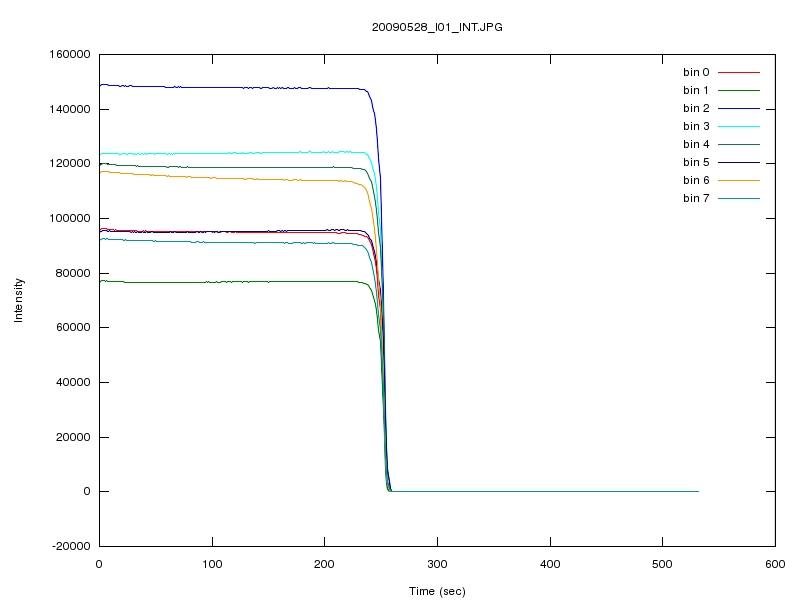Click the blue line sample for bin 2
Viewport: 800px width, 600px height.
pos(739,108)
